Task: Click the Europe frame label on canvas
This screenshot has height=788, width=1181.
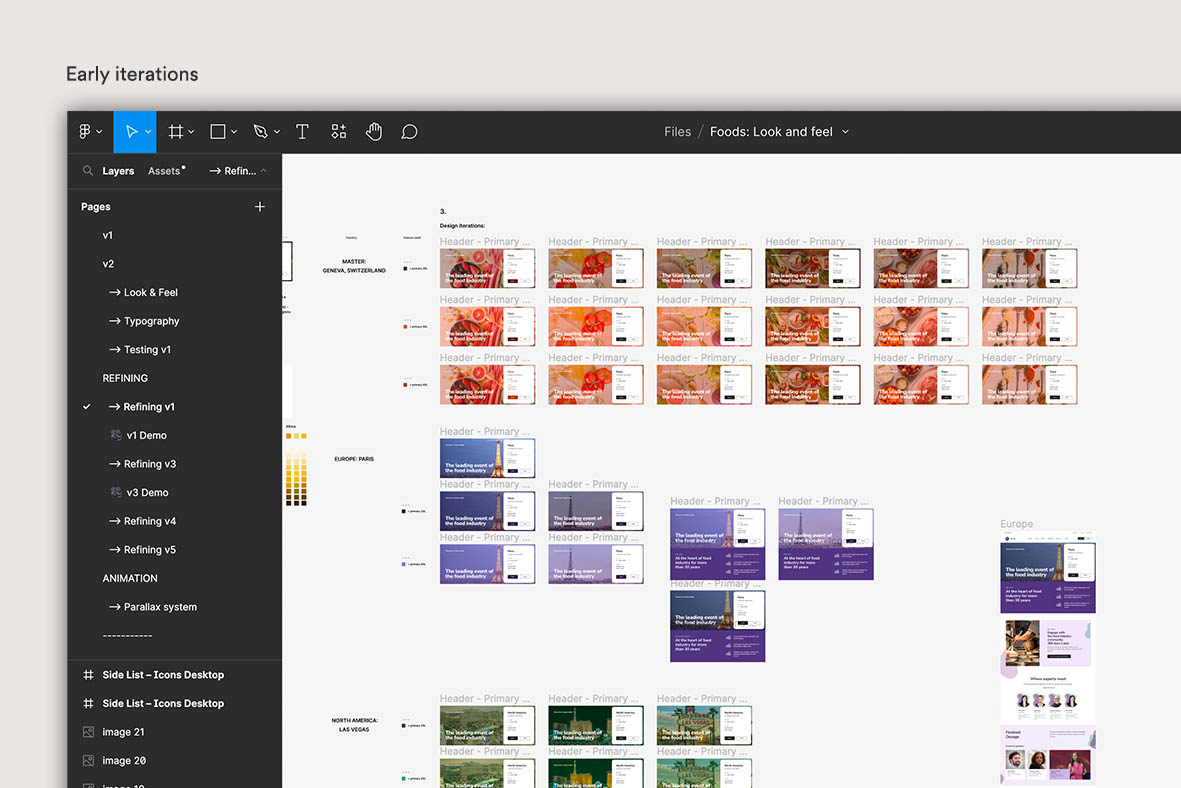Action: [x=1016, y=524]
